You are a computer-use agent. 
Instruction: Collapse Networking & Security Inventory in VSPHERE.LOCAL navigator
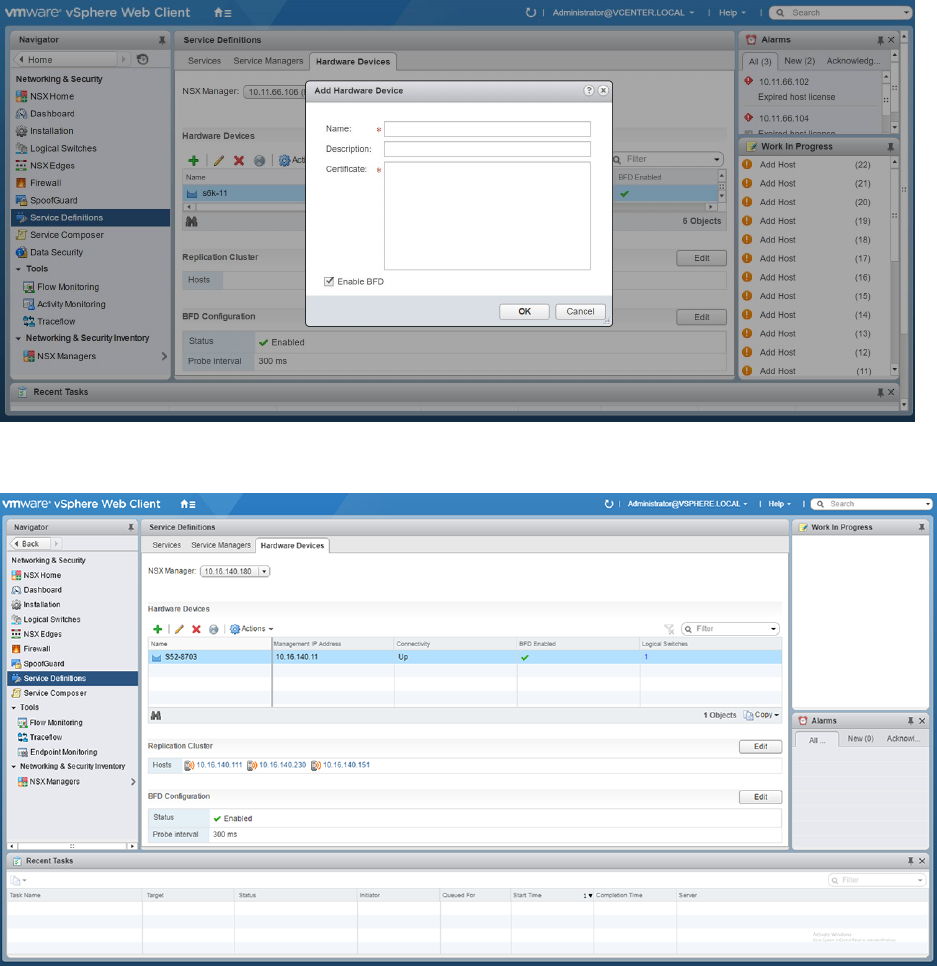tap(14, 766)
